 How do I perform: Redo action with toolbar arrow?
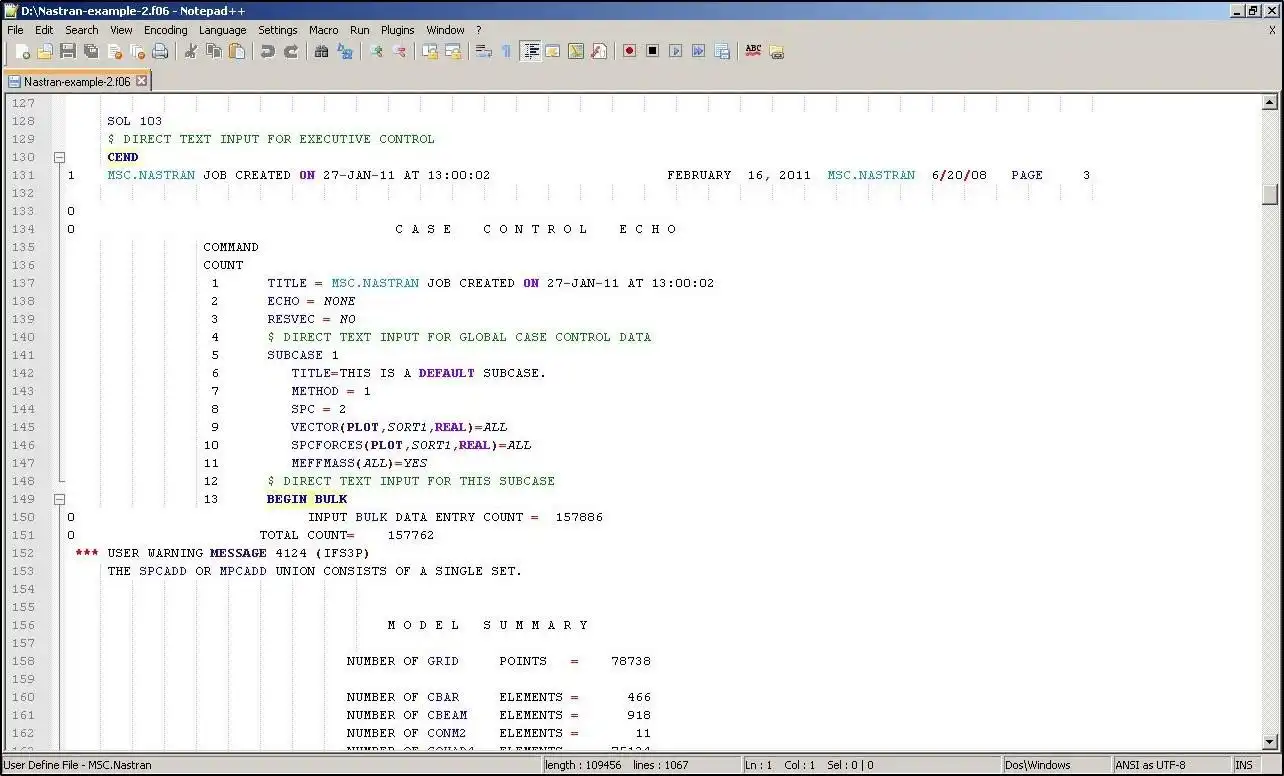(x=290, y=51)
